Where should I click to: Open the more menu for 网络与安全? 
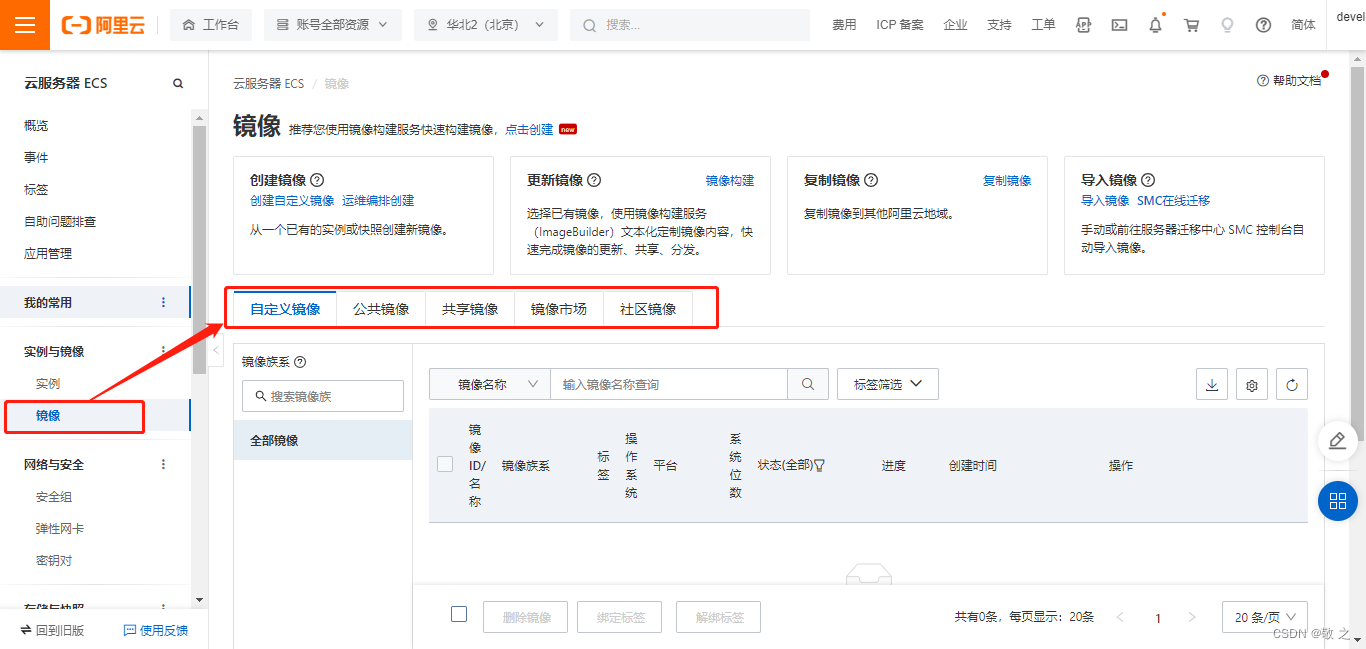164,464
